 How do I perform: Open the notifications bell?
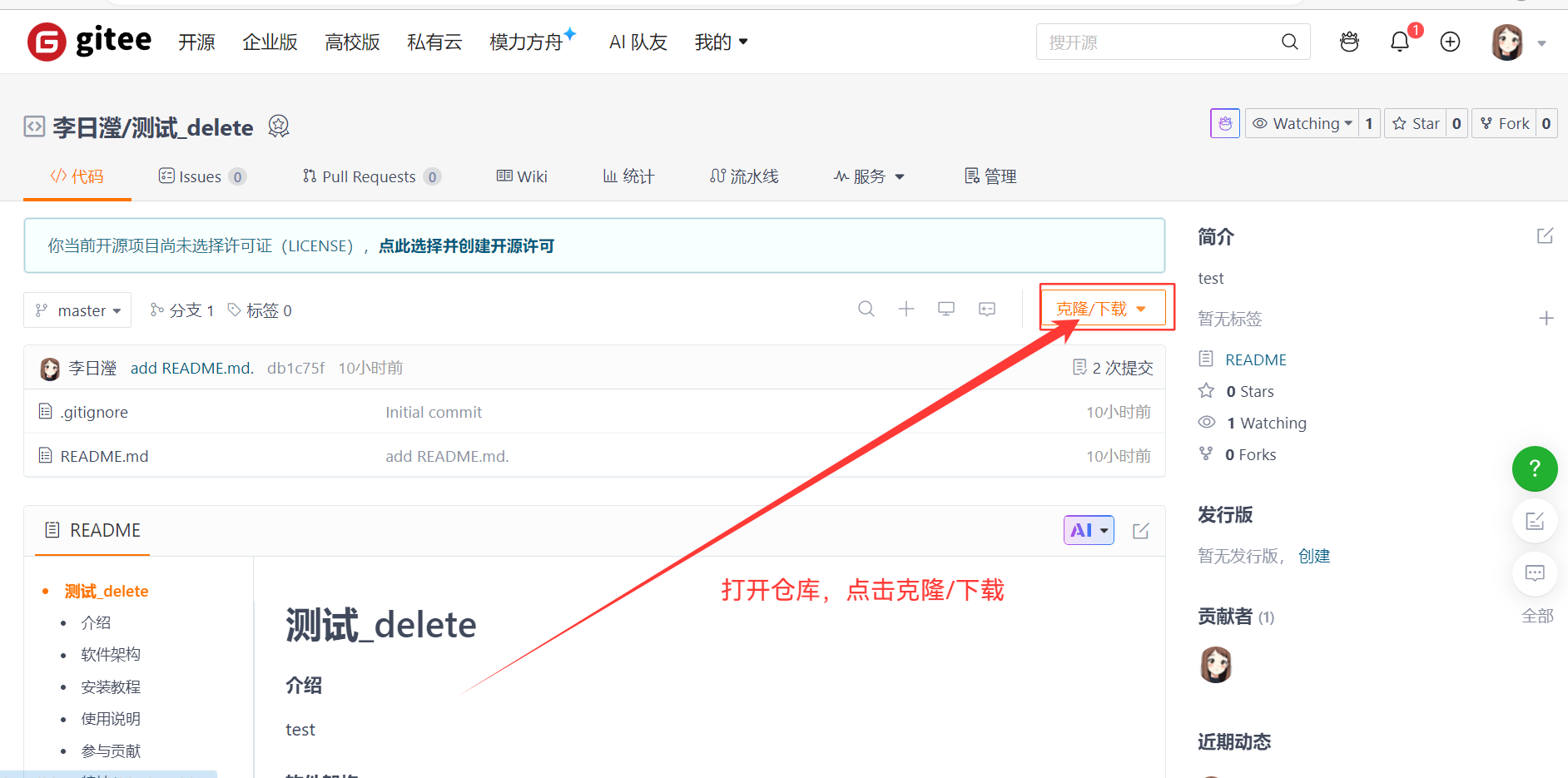click(x=1400, y=42)
